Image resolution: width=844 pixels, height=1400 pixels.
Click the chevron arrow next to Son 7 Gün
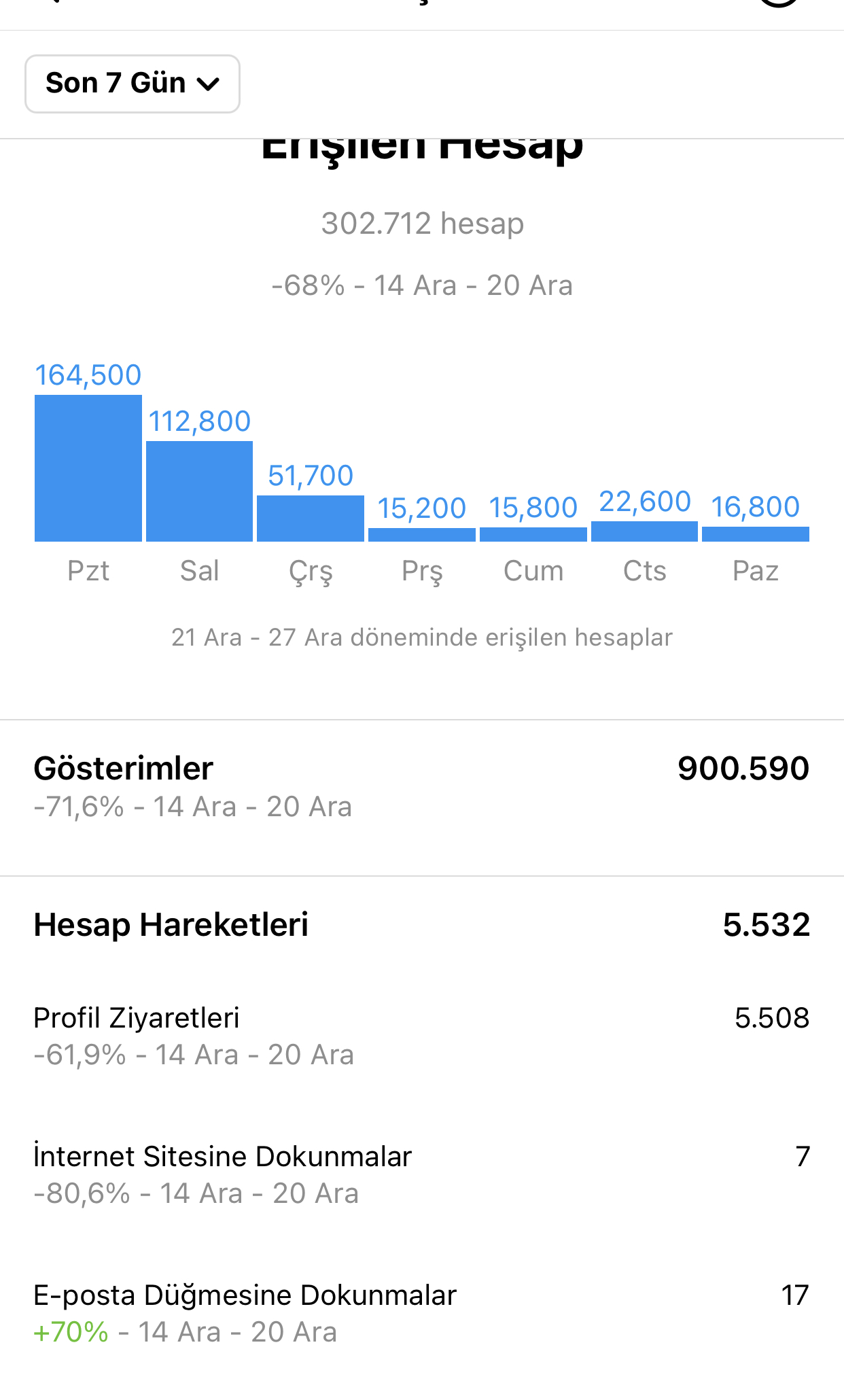point(207,84)
